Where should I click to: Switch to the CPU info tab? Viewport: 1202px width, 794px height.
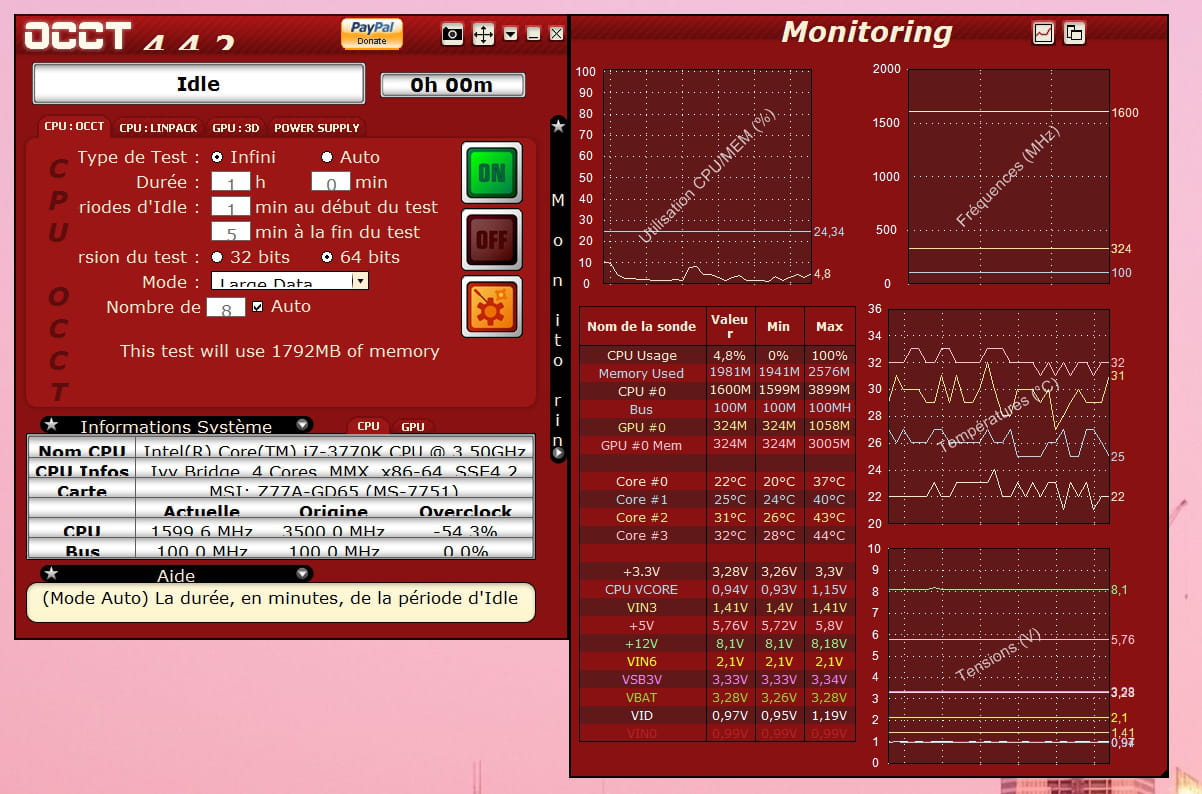point(368,426)
